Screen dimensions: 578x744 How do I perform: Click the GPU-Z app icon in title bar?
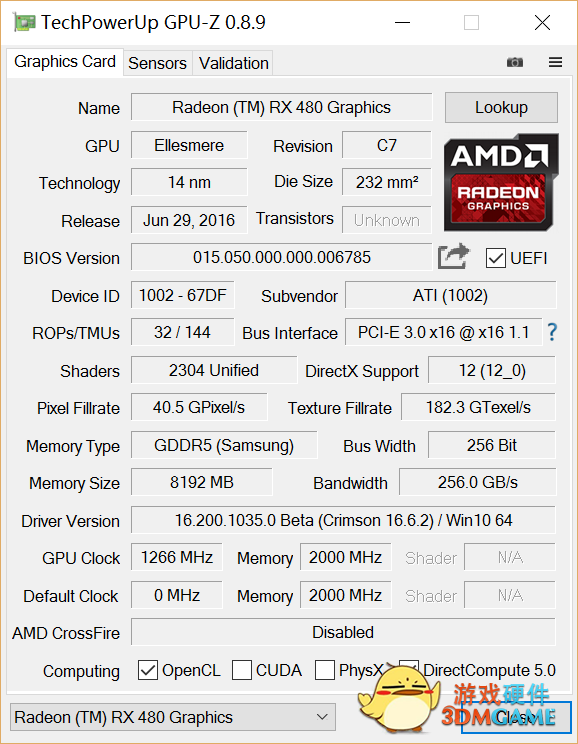point(24,23)
